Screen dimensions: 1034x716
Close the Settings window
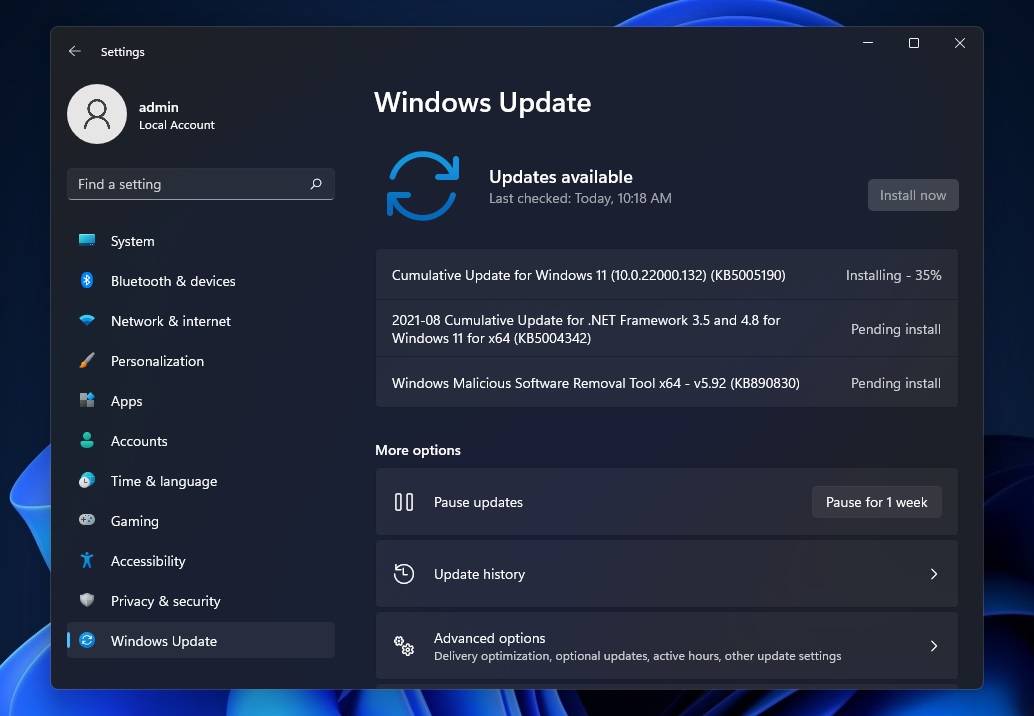pyautogui.click(x=960, y=43)
